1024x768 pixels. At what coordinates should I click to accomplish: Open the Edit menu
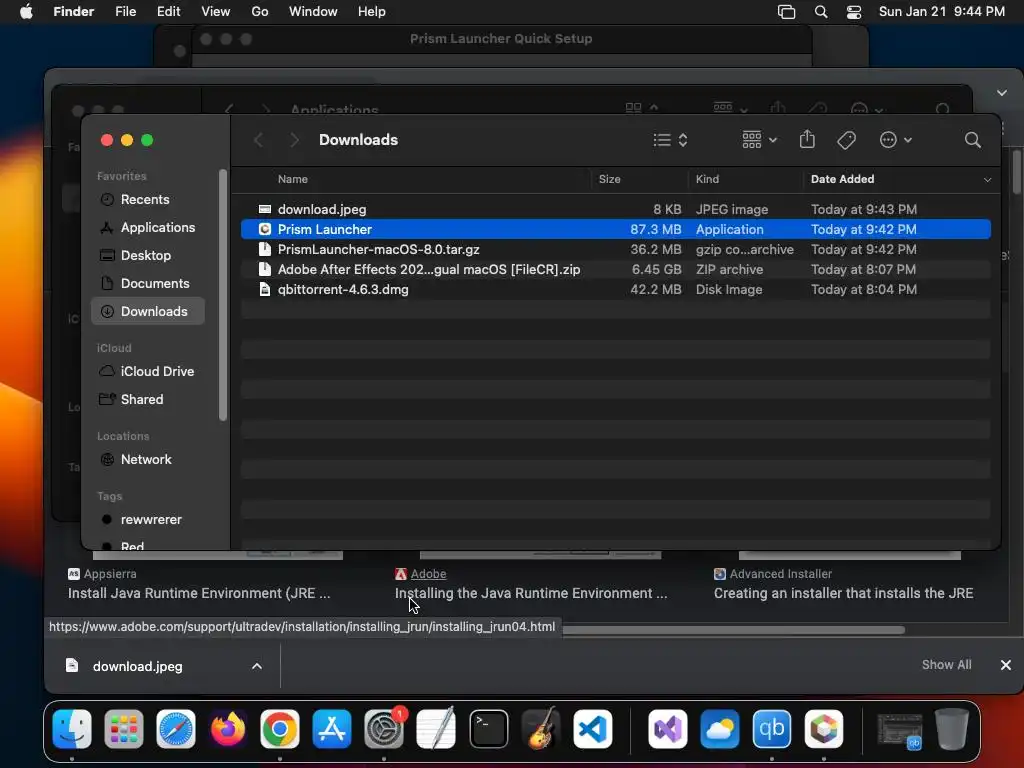[168, 12]
